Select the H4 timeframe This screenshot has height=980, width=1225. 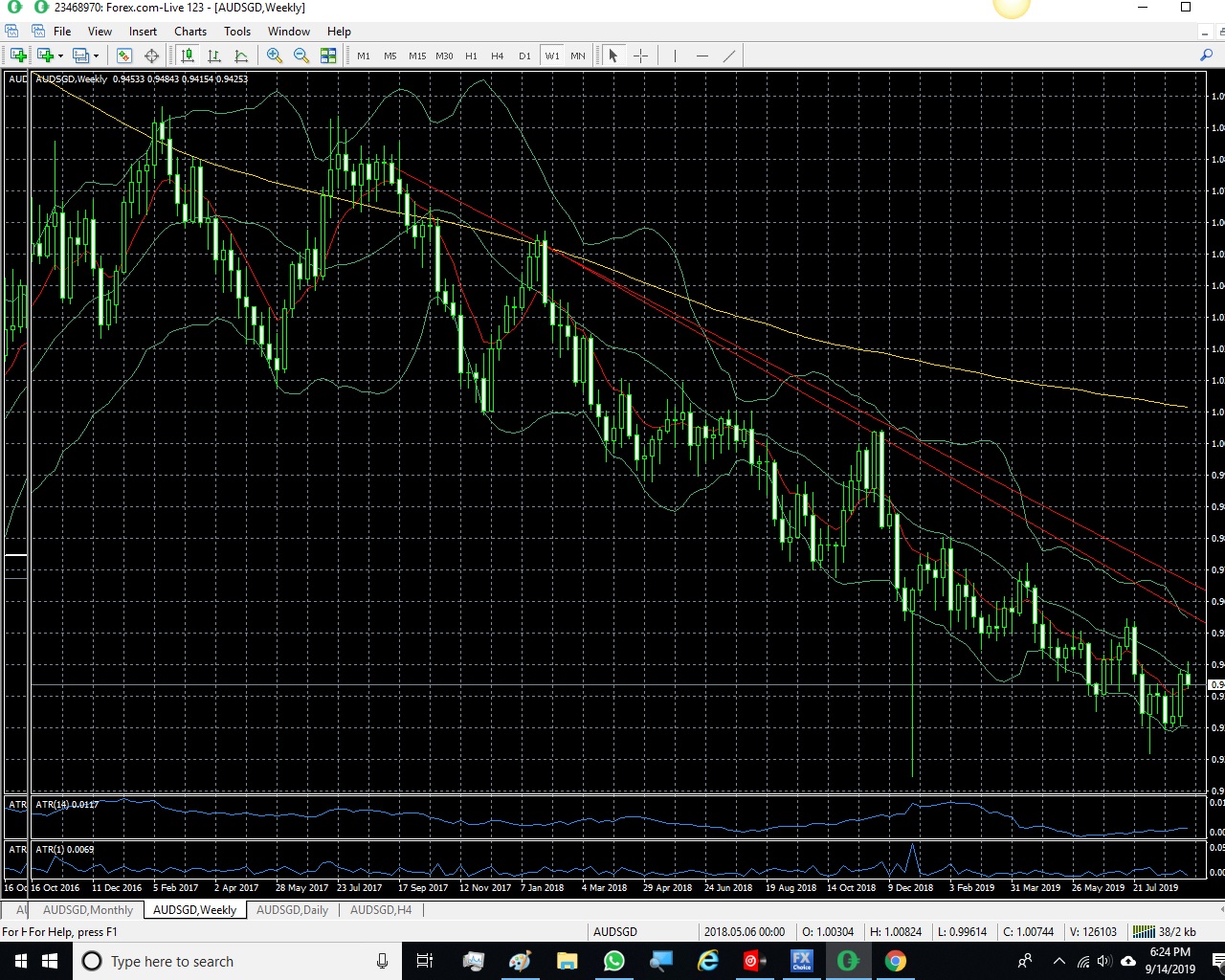[498, 56]
